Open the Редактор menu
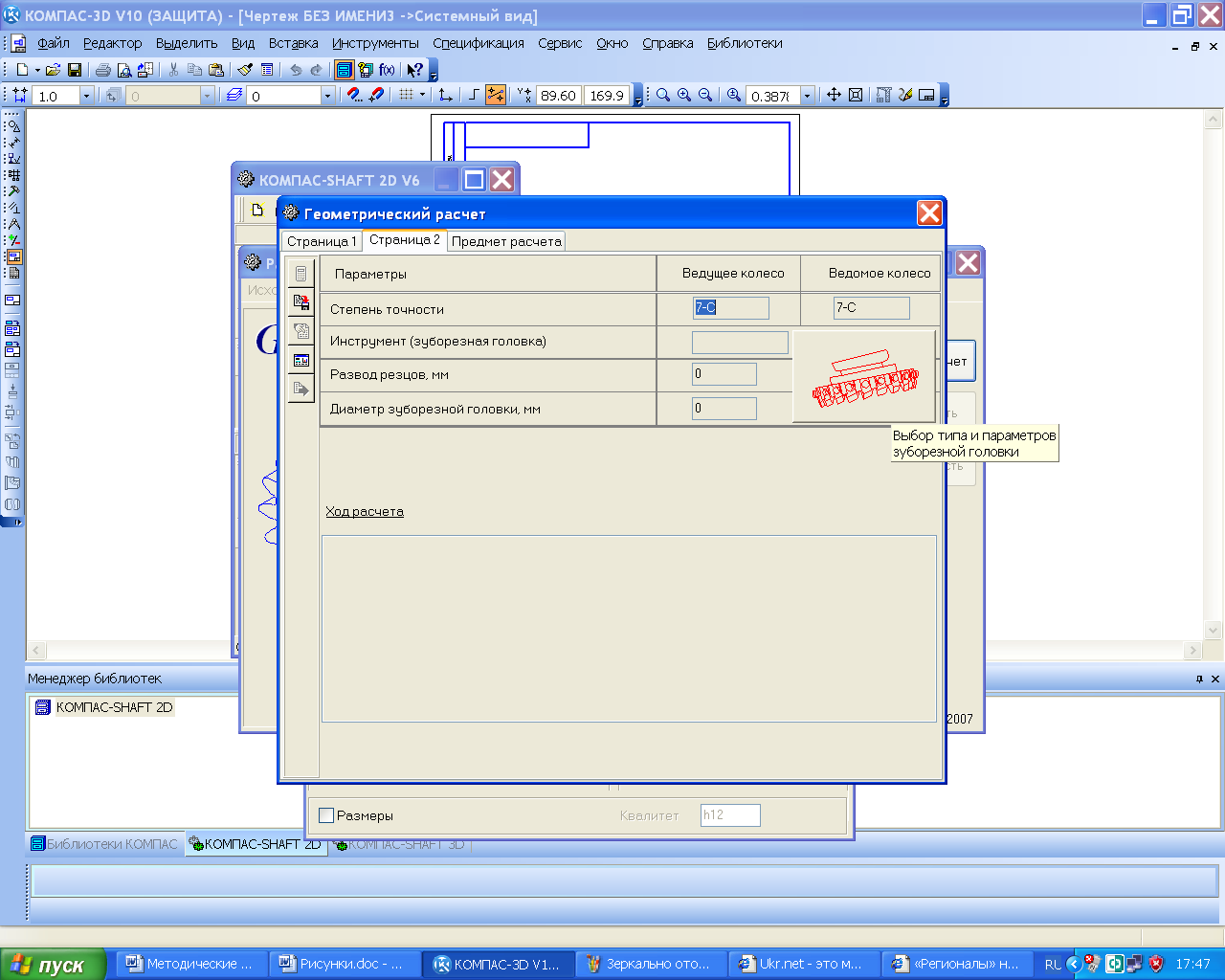The image size is (1225, 980). coord(112,43)
